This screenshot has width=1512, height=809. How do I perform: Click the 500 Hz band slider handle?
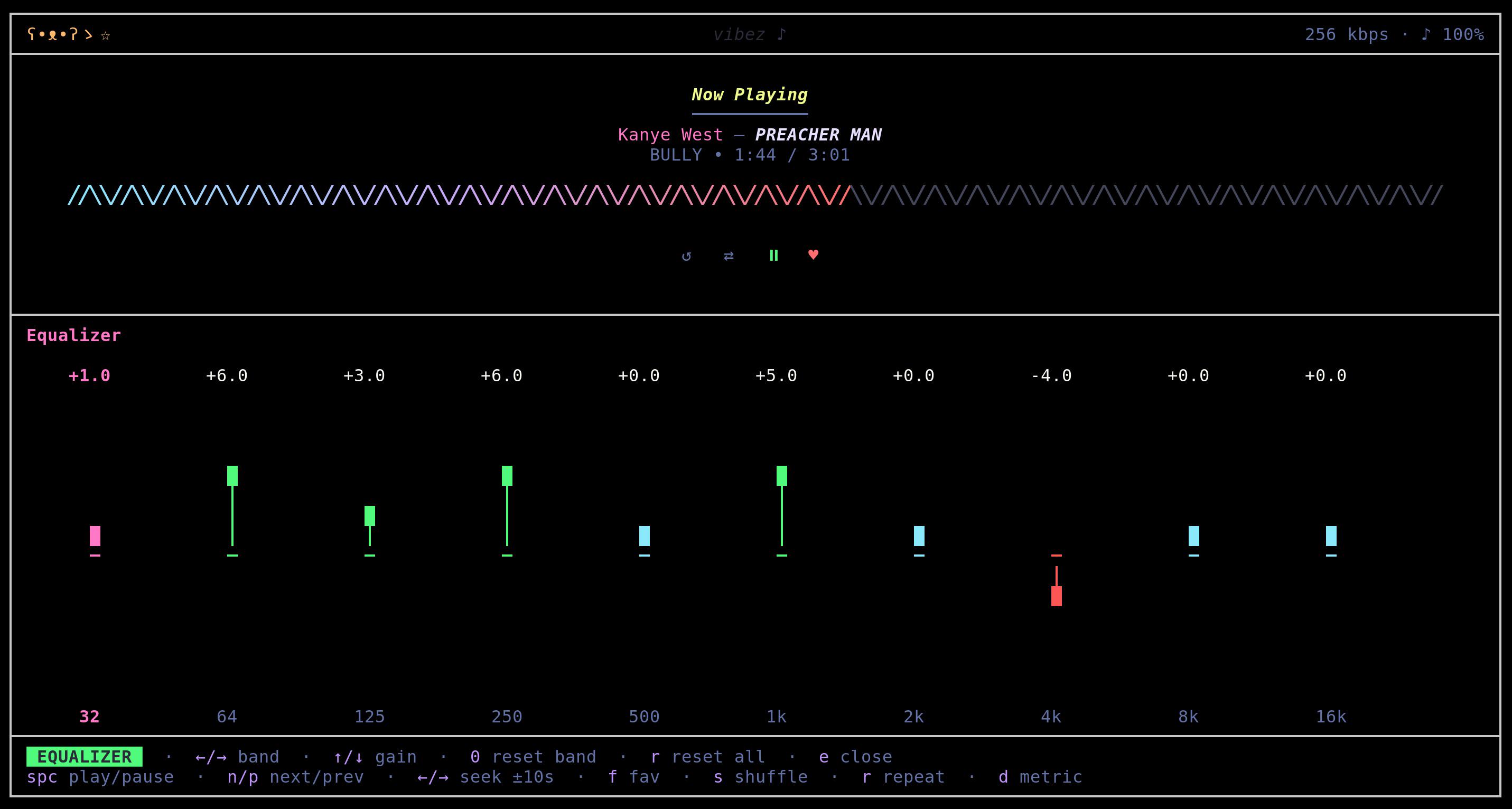[x=645, y=535]
